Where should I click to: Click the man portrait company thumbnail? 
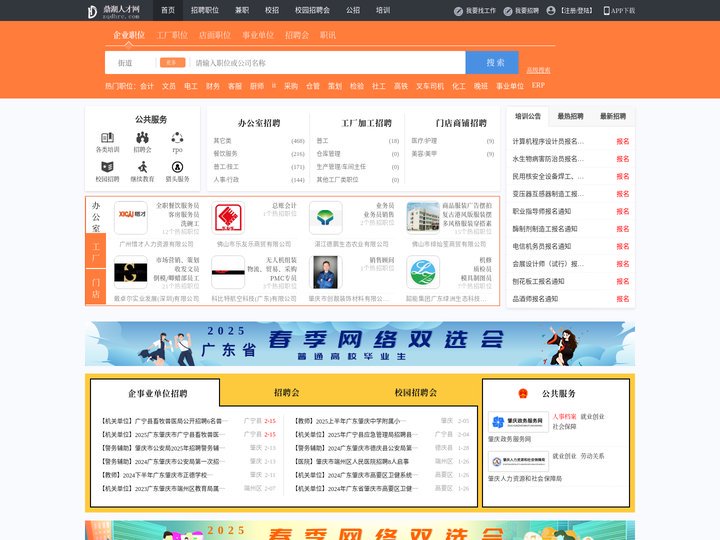[x=326, y=272]
